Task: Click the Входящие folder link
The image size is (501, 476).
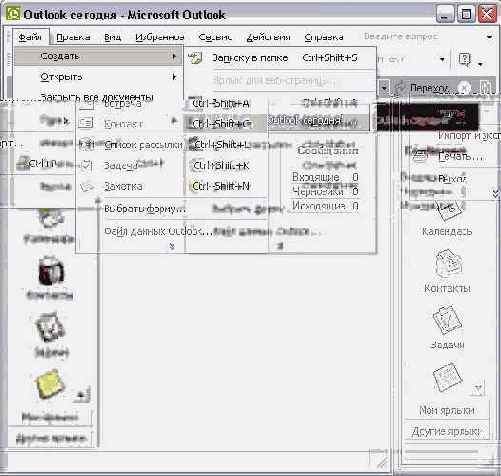Action: click(x=315, y=177)
